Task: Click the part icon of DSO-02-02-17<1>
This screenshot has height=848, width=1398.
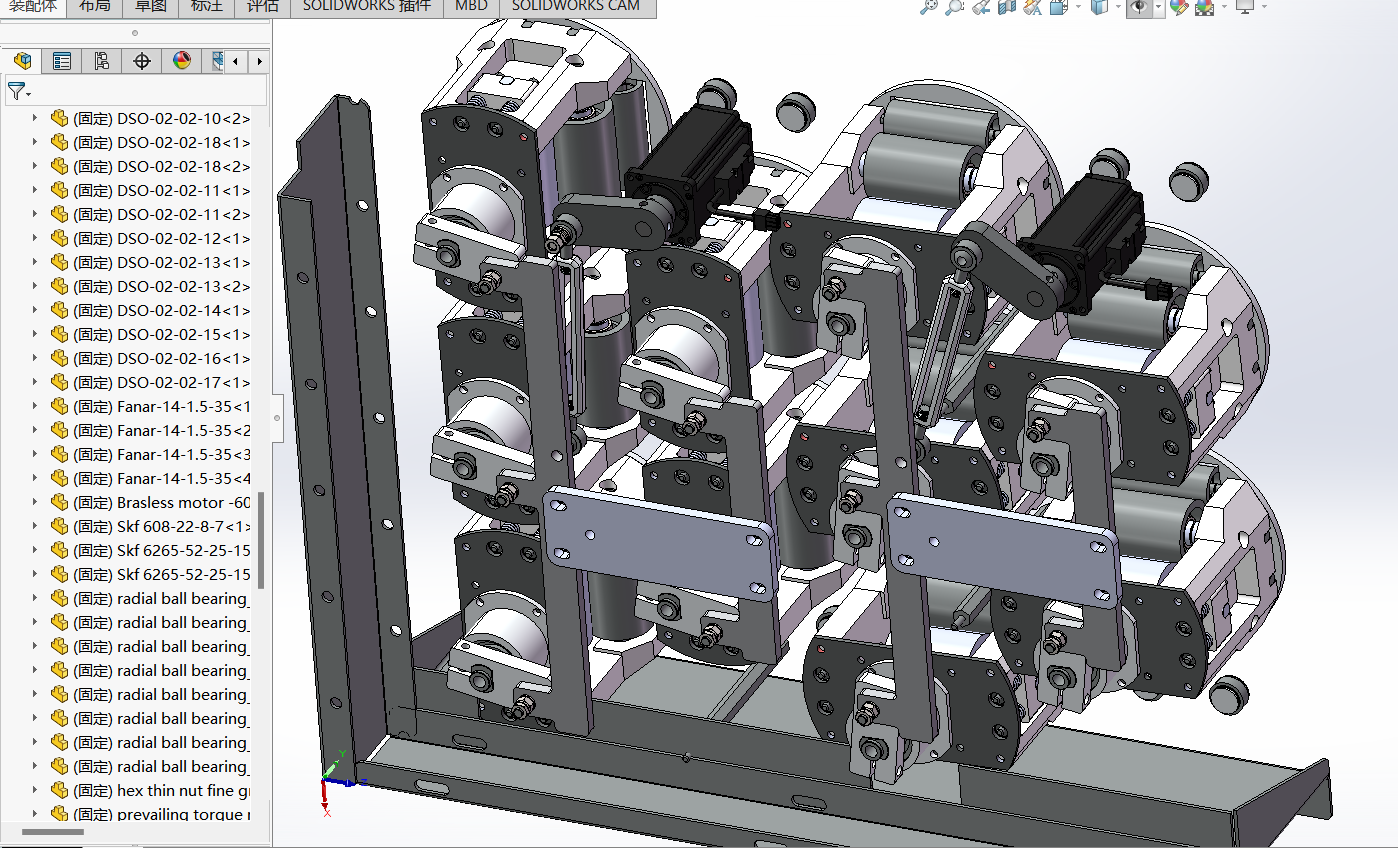Action: 59,382
